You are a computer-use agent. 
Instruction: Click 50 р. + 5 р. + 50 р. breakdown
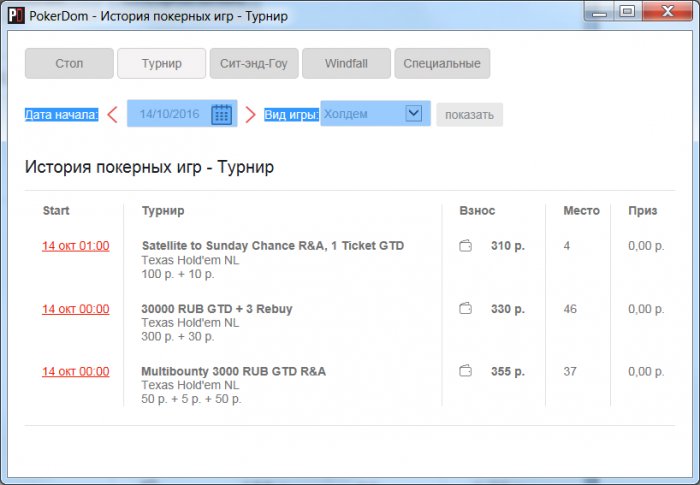tap(191, 399)
